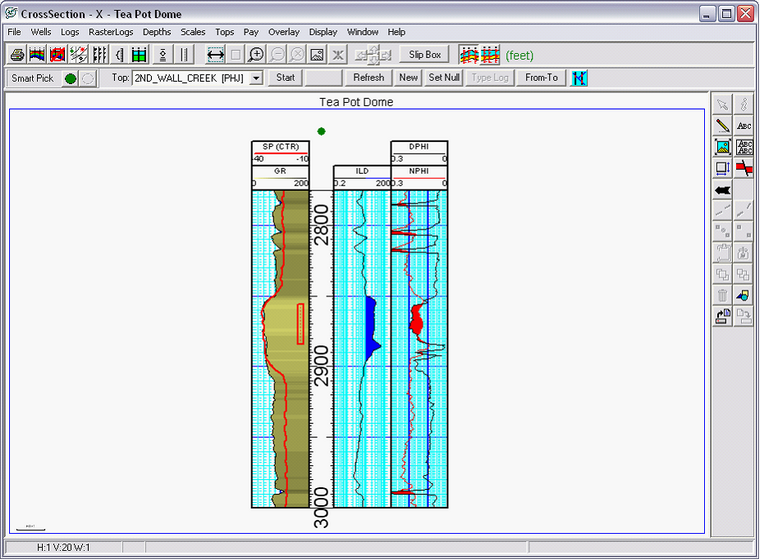This screenshot has width=760, height=560.
Task: Open the Overlay menu
Action: pyautogui.click(x=283, y=32)
